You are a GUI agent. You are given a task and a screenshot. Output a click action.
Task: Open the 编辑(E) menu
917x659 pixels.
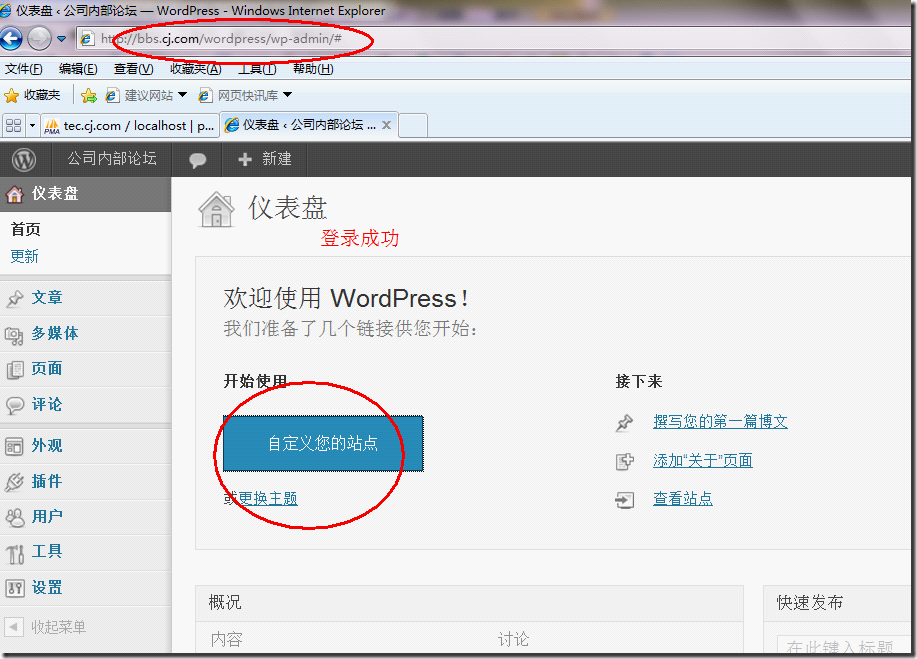[x=78, y=69]
